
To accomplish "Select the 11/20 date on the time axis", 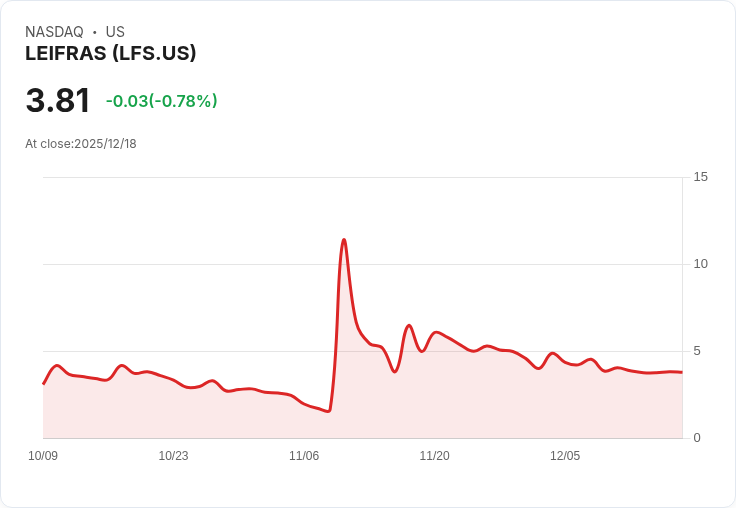I will click(434, 456).
